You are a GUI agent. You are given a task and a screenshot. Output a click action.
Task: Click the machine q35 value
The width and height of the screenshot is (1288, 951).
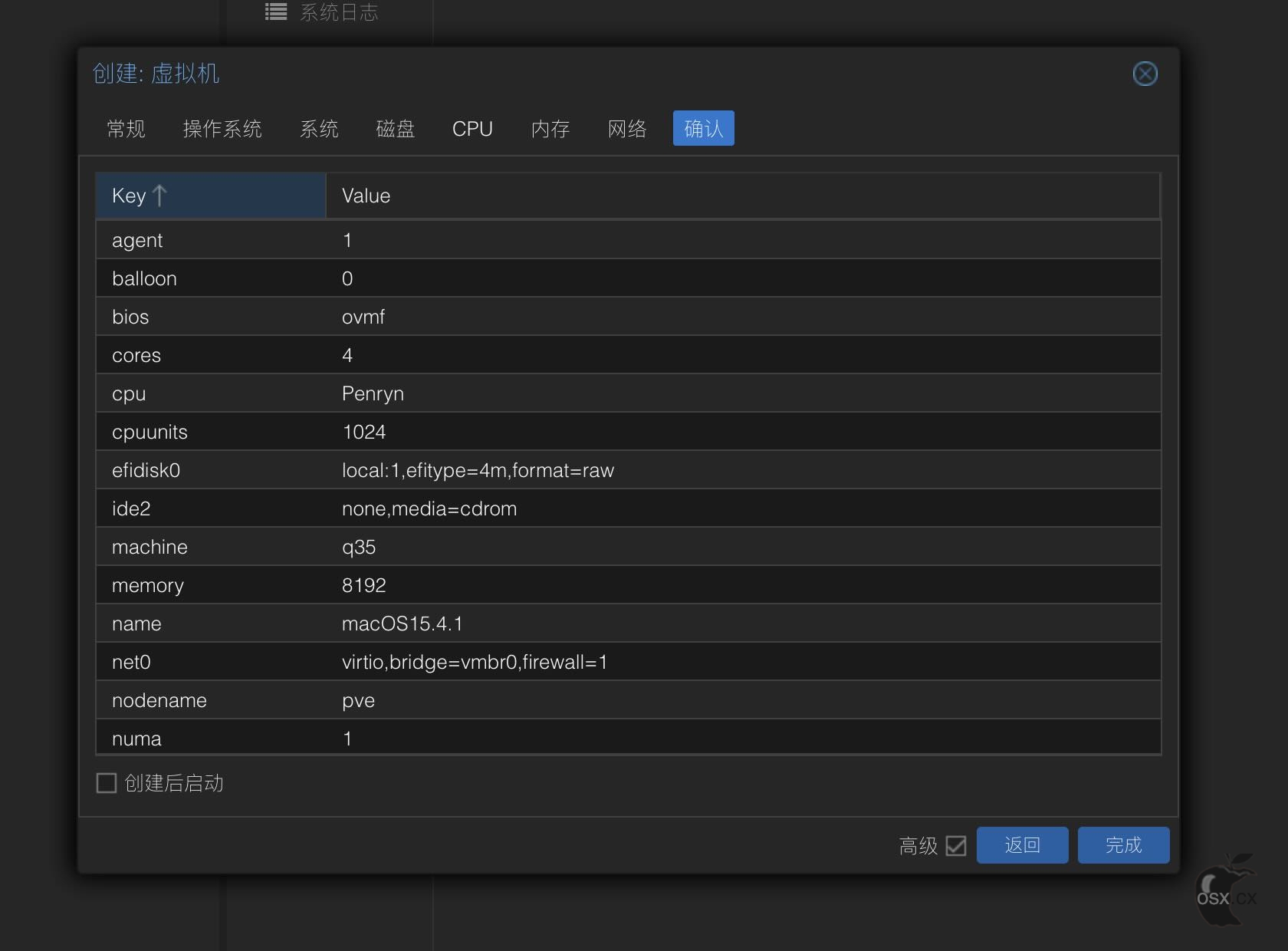[x=359, y=547]
